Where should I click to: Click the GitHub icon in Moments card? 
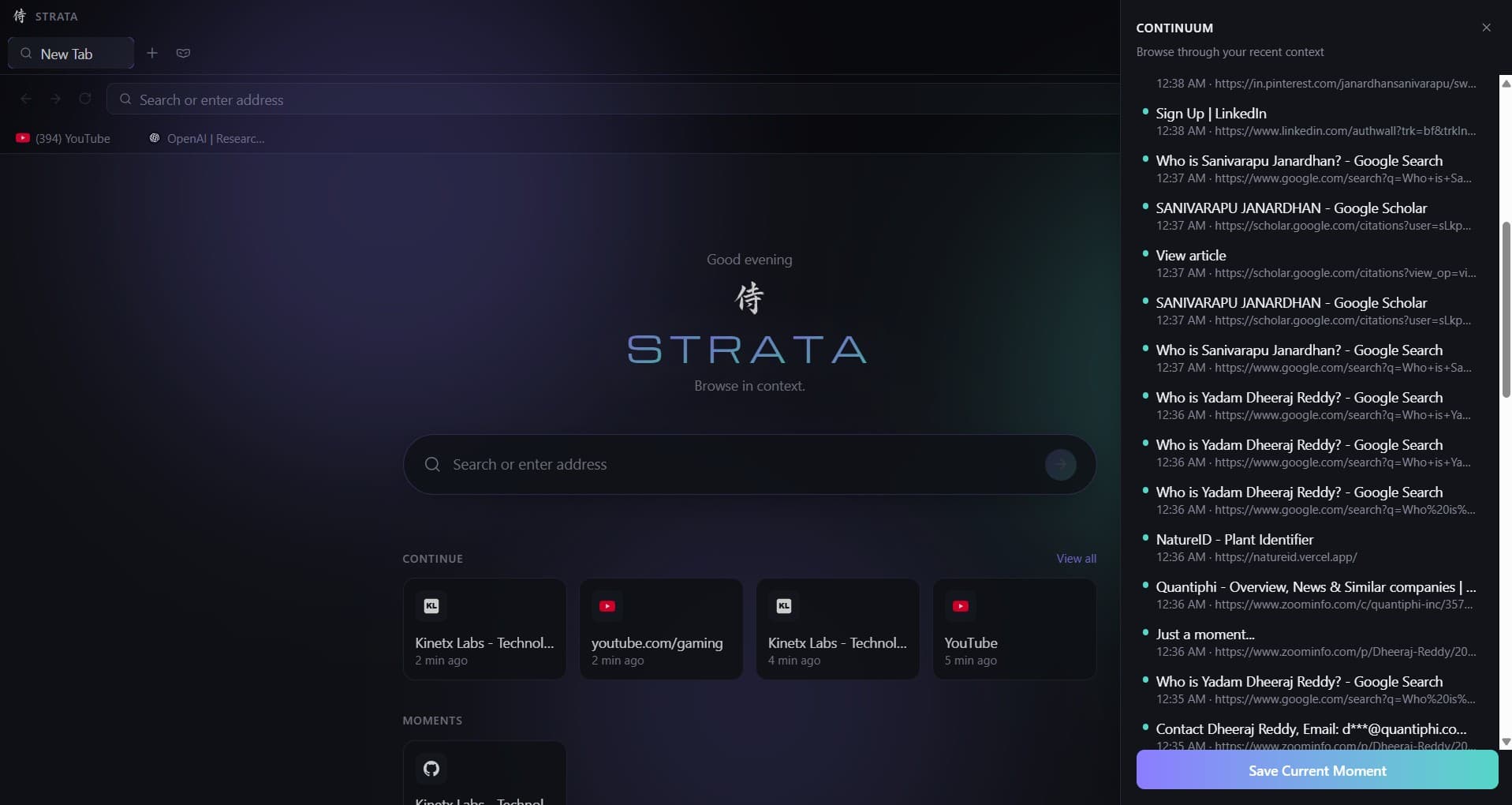[x=431, y=769]
